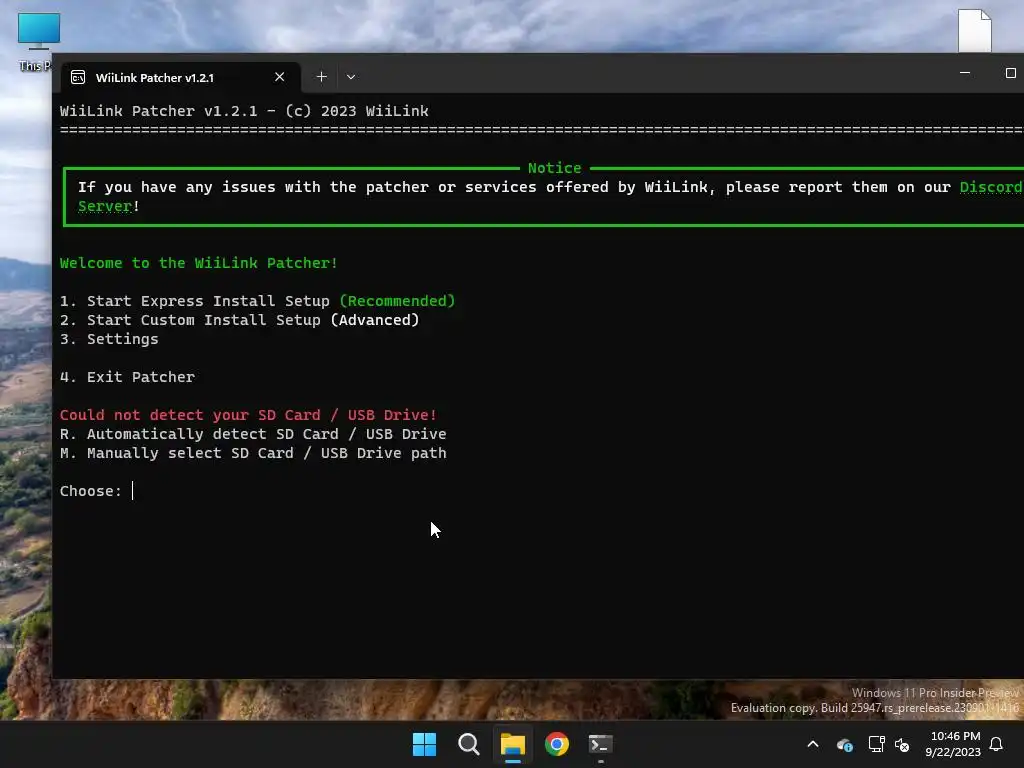Open the OneDrive tray icon
1024x768 pixels.
(844, 744)
